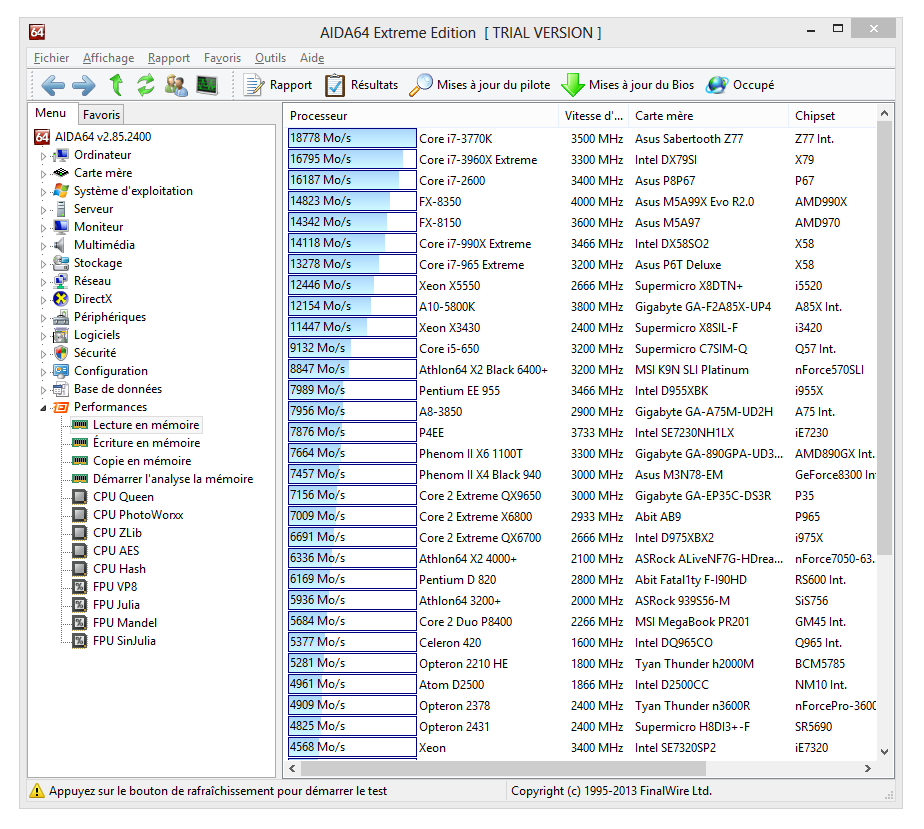Expand the Réseau node
Viewport: 924px width, 829px height.
pos(43,282)
